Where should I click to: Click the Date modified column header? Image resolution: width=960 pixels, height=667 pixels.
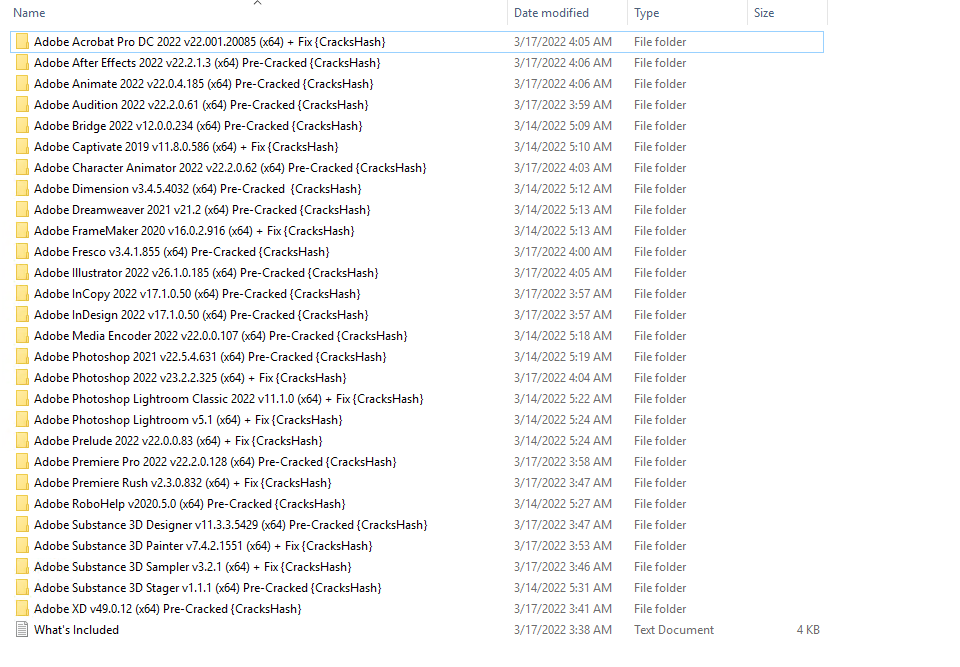pyautogui.click(x=551, y=13)
